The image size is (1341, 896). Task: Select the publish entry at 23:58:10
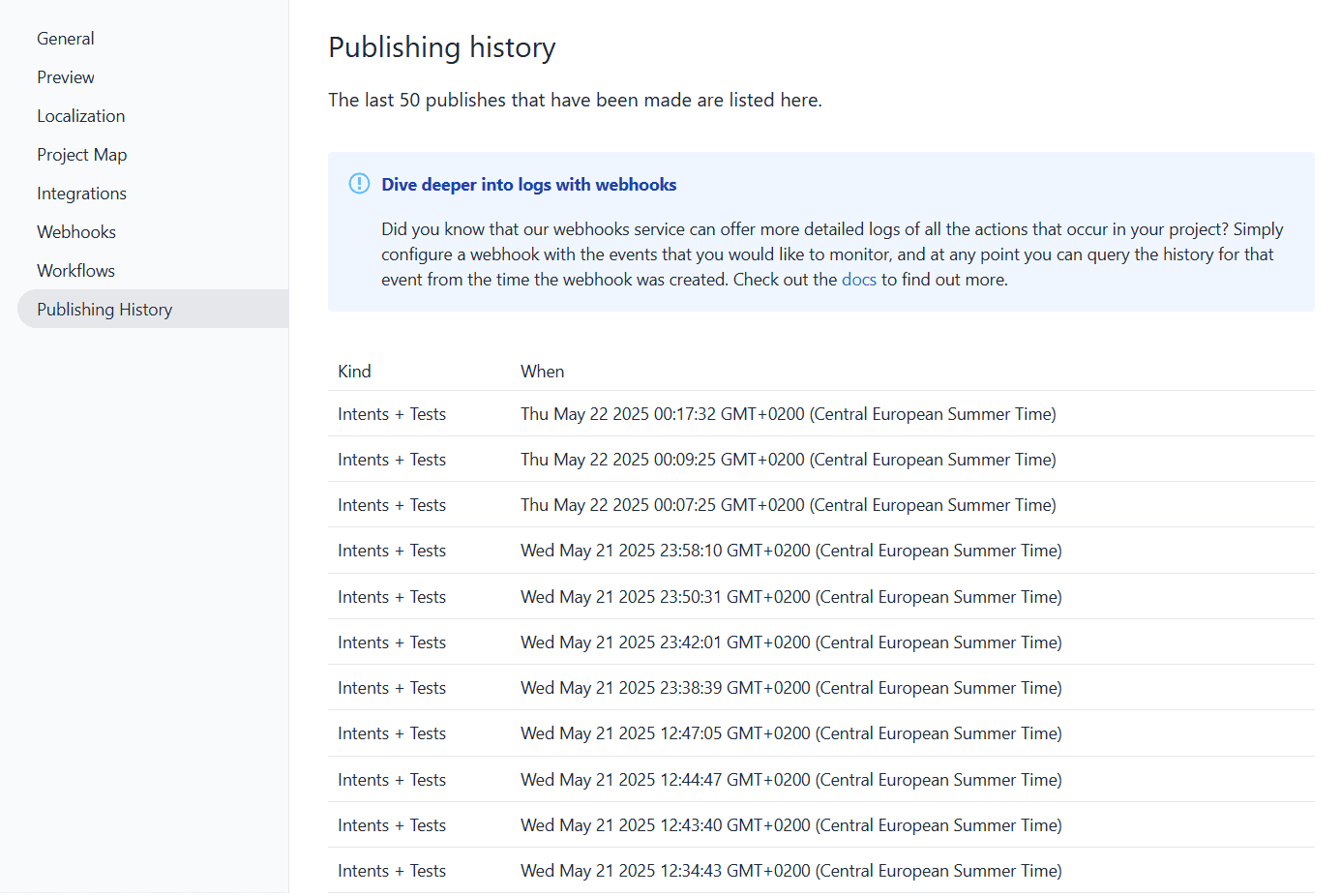coord(821,551)
